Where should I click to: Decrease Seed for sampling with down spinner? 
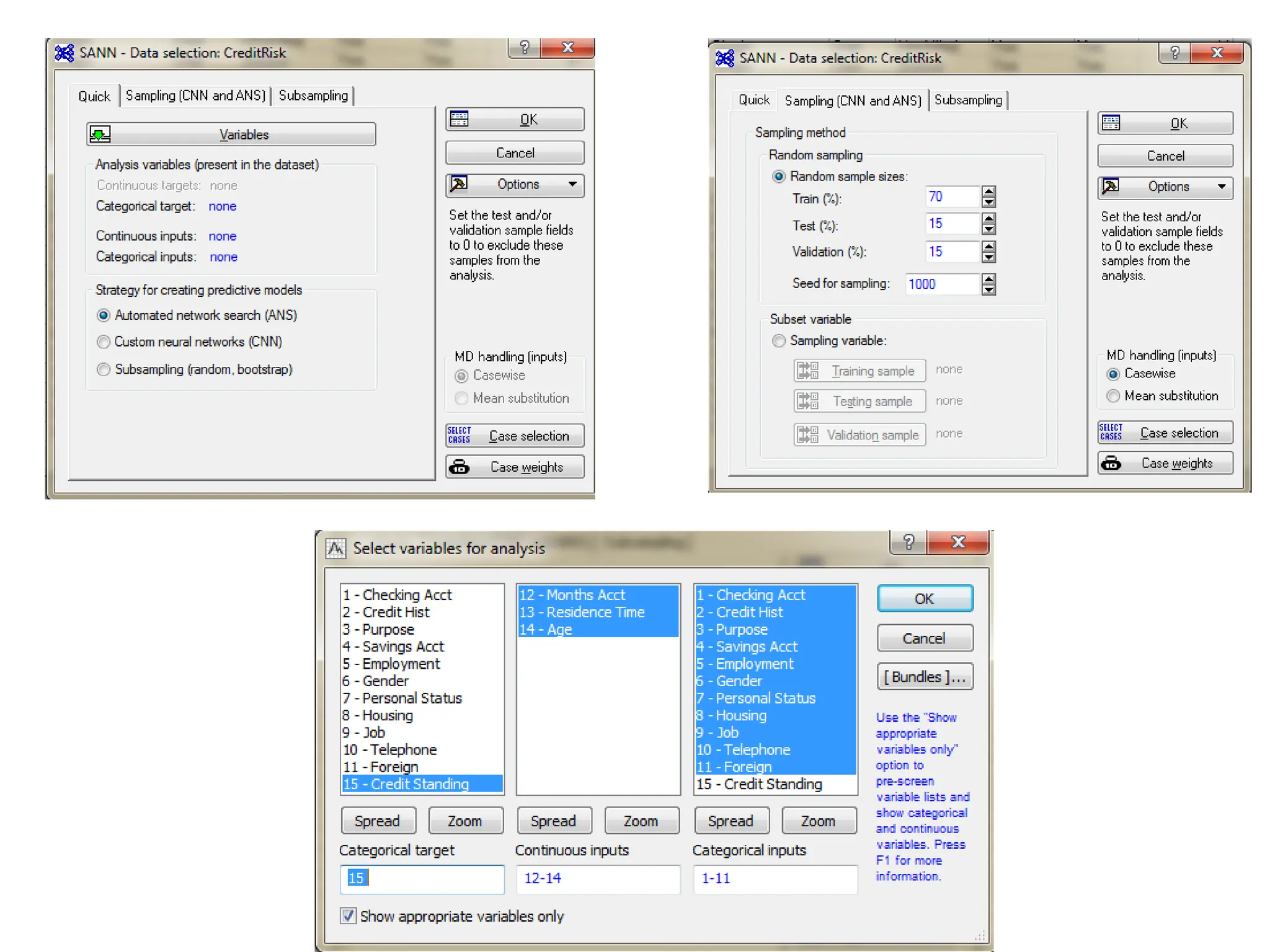(x=989, y=289)
